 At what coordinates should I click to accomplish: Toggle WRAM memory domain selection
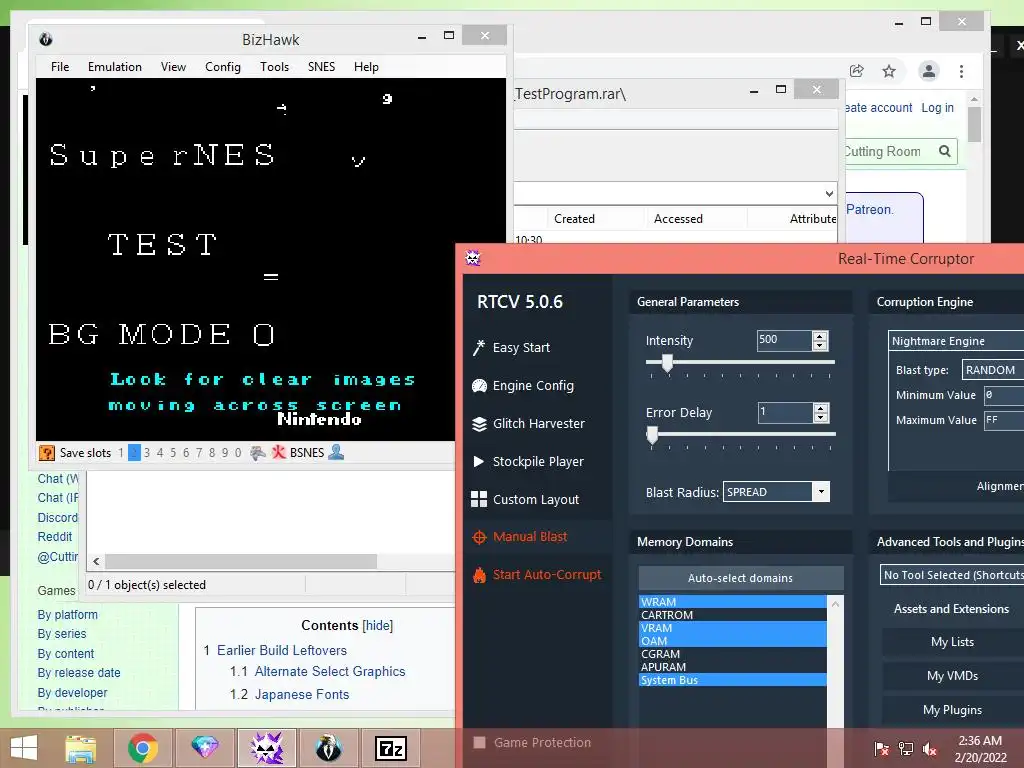click(732, 602)
